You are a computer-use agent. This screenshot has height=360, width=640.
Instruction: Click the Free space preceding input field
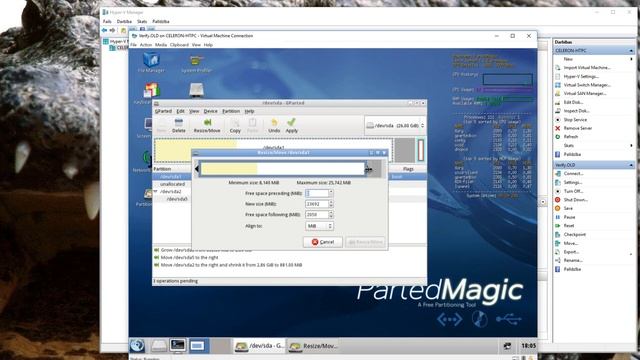point(317,193)
